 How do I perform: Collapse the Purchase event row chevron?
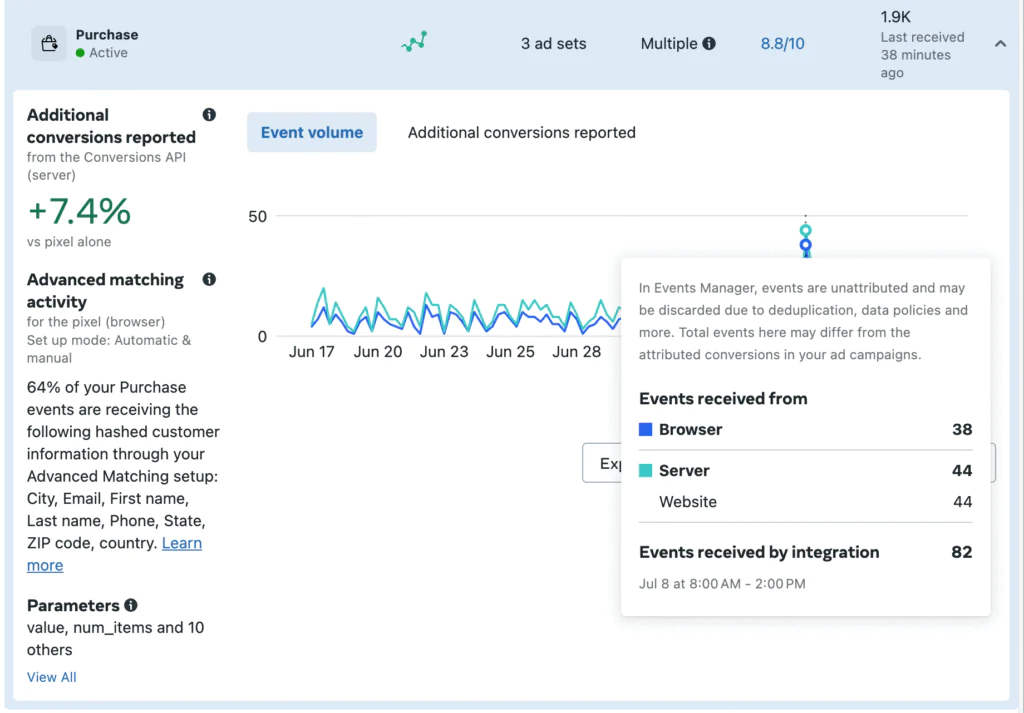(1000, 44)
